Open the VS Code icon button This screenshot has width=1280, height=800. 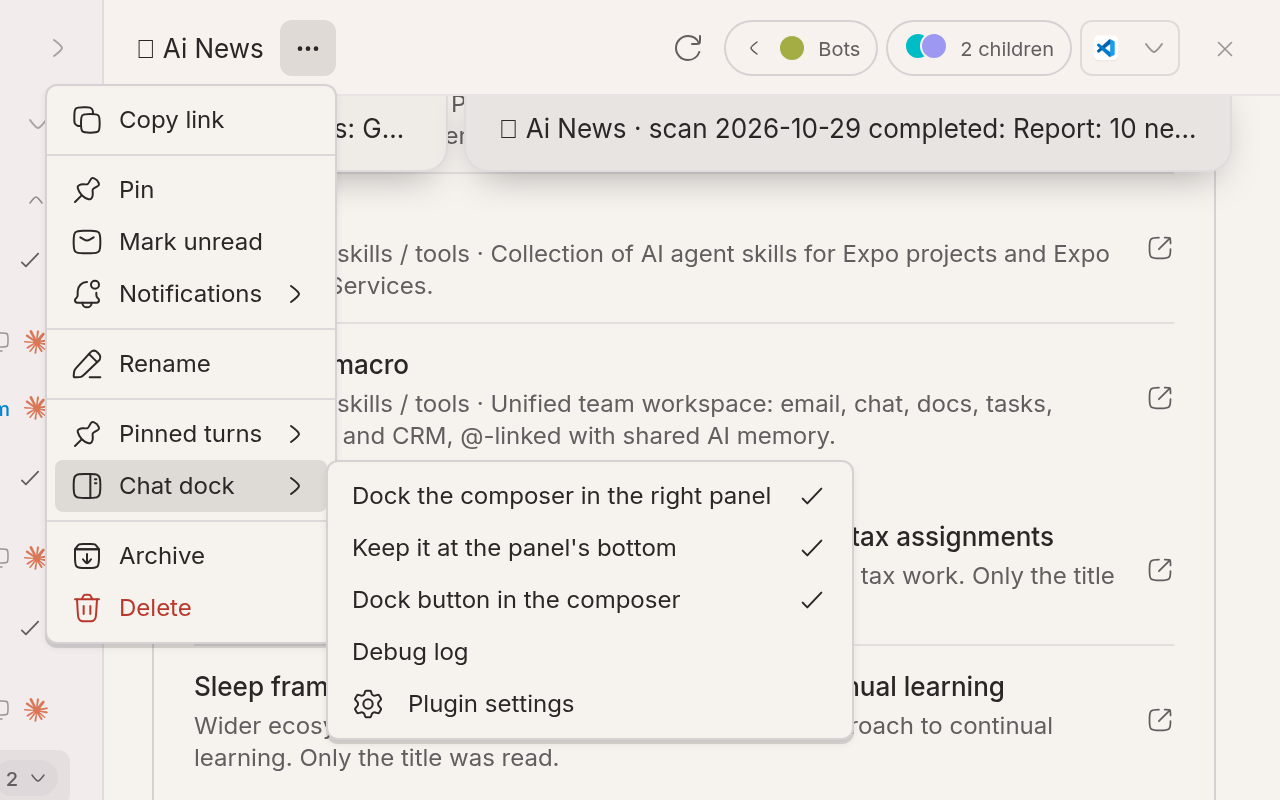(x=1105, y=48)
